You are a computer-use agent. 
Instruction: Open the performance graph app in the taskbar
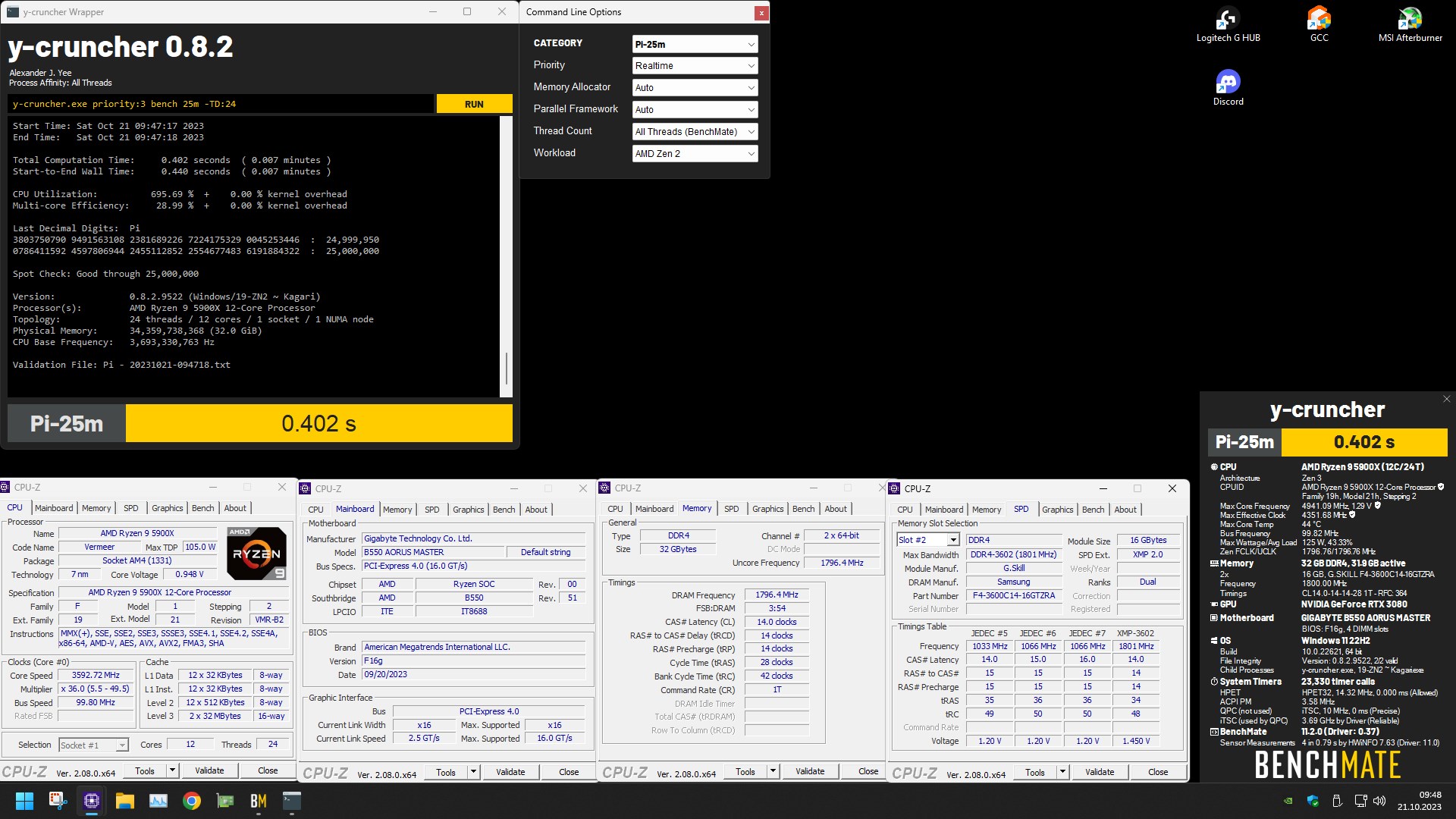158,801
